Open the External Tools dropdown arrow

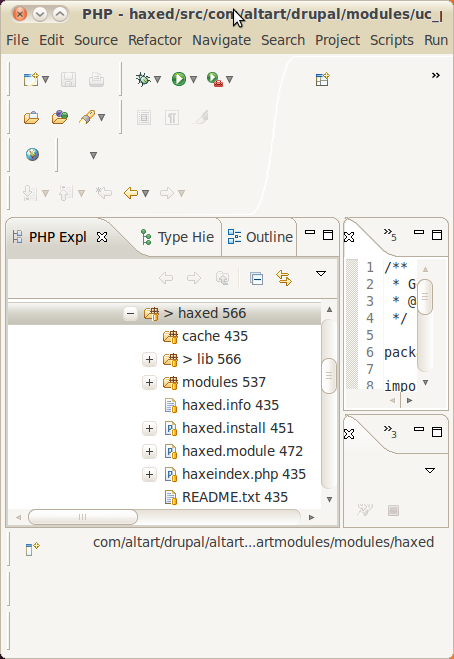(x=230, y=79)
